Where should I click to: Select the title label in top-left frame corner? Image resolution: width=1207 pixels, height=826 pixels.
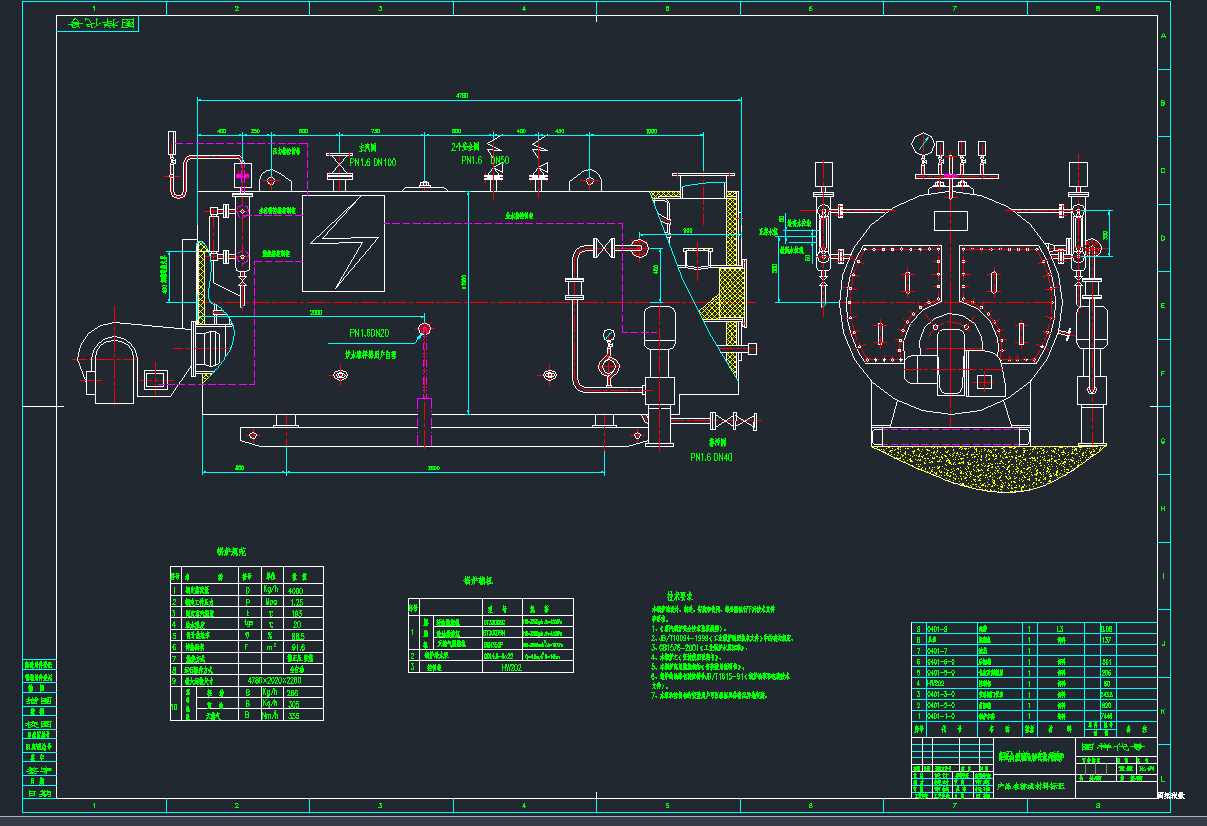tap(98, 25)
